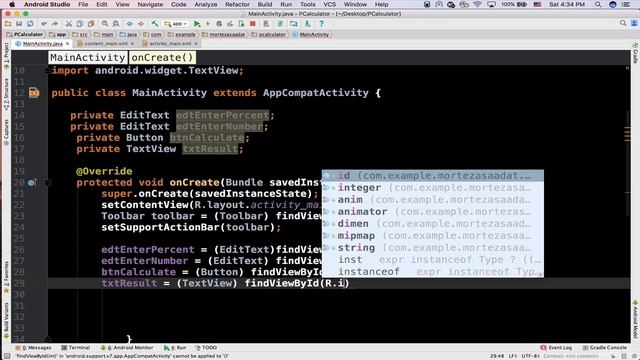
Task: Click the Make Project hammer icon
Action: [x=155, y=24]
